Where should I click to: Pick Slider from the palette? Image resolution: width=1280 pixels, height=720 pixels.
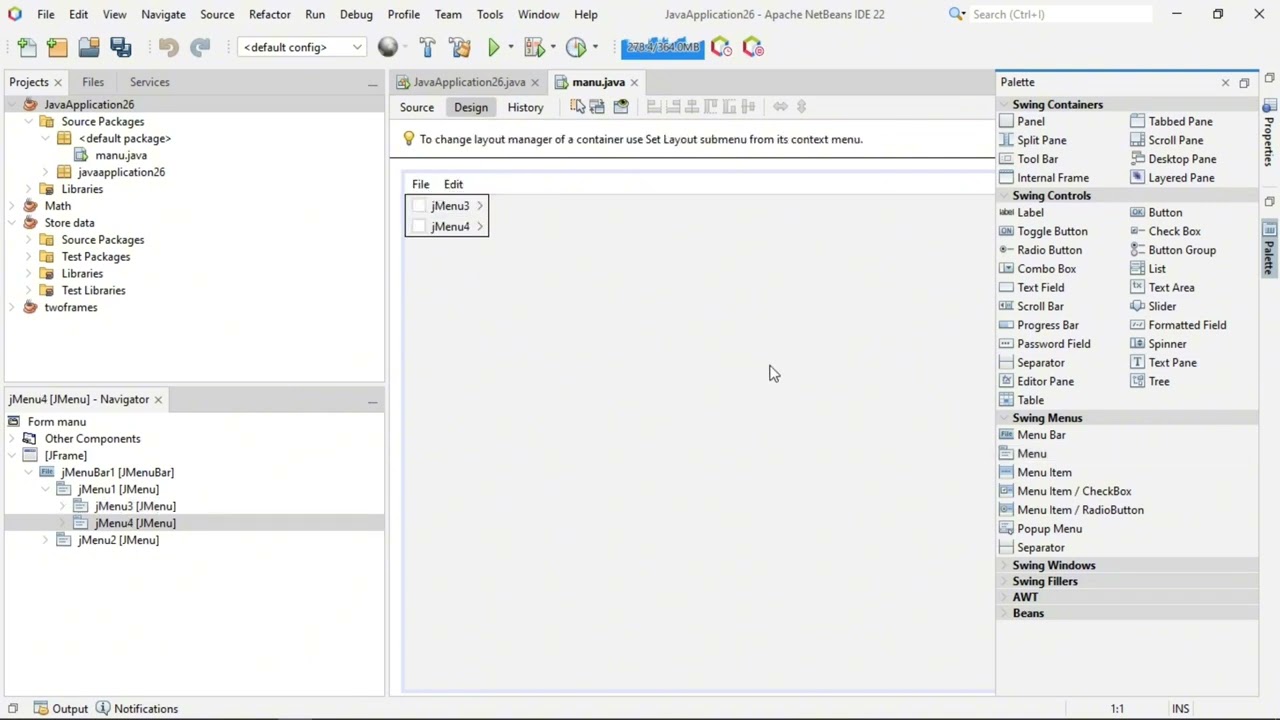1162,306
